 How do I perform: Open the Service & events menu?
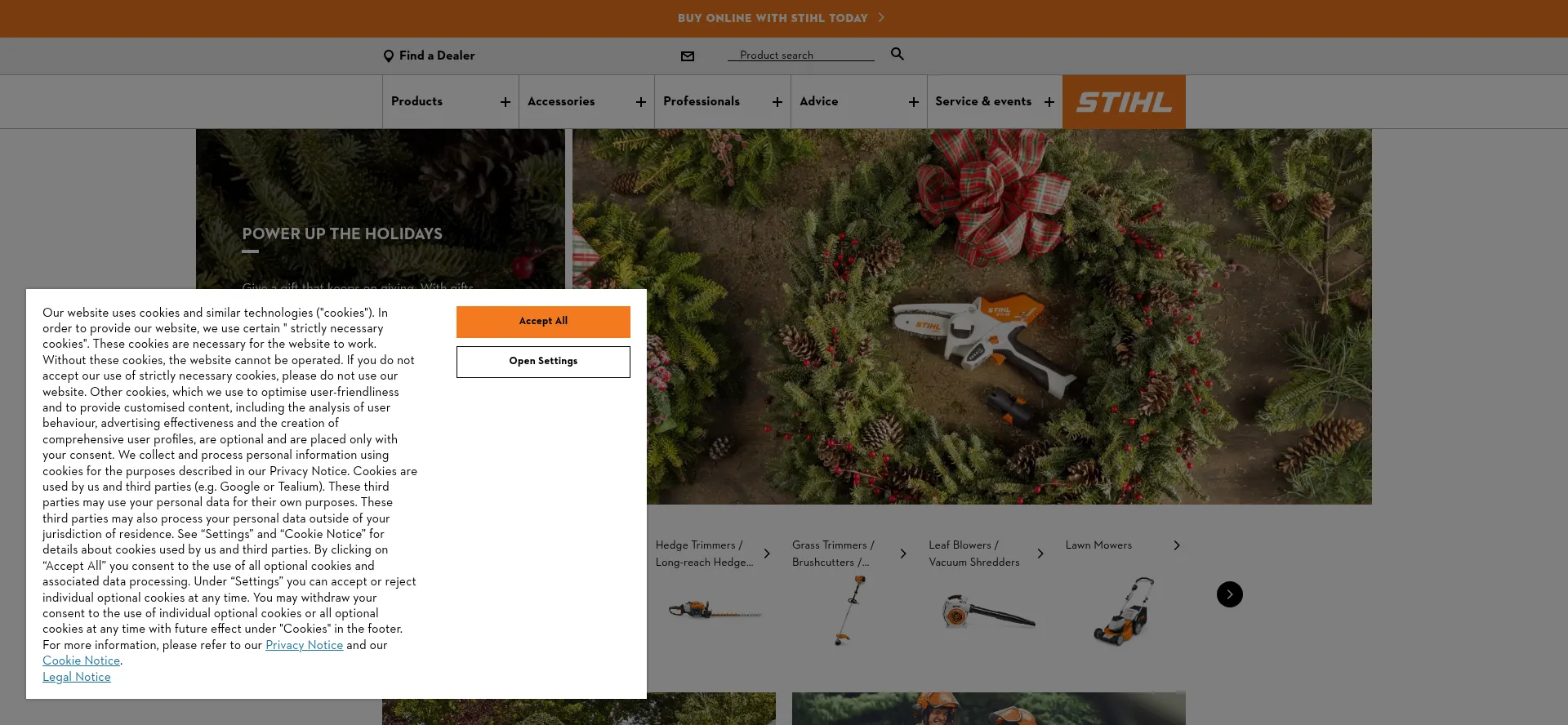pos(995,102)
